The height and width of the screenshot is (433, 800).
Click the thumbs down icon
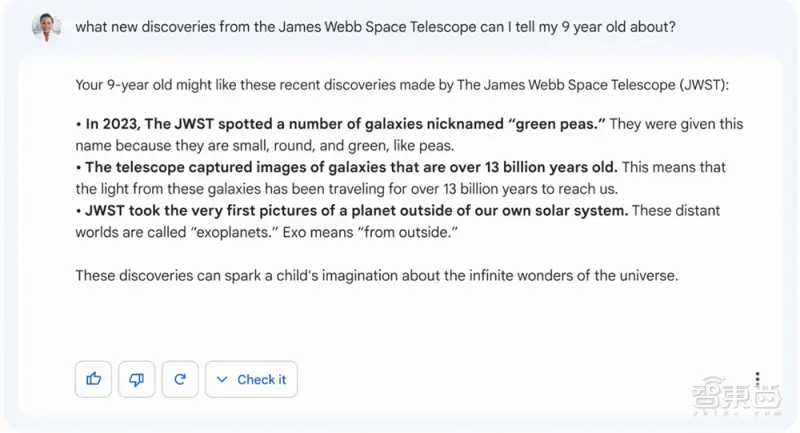(137, 379)
